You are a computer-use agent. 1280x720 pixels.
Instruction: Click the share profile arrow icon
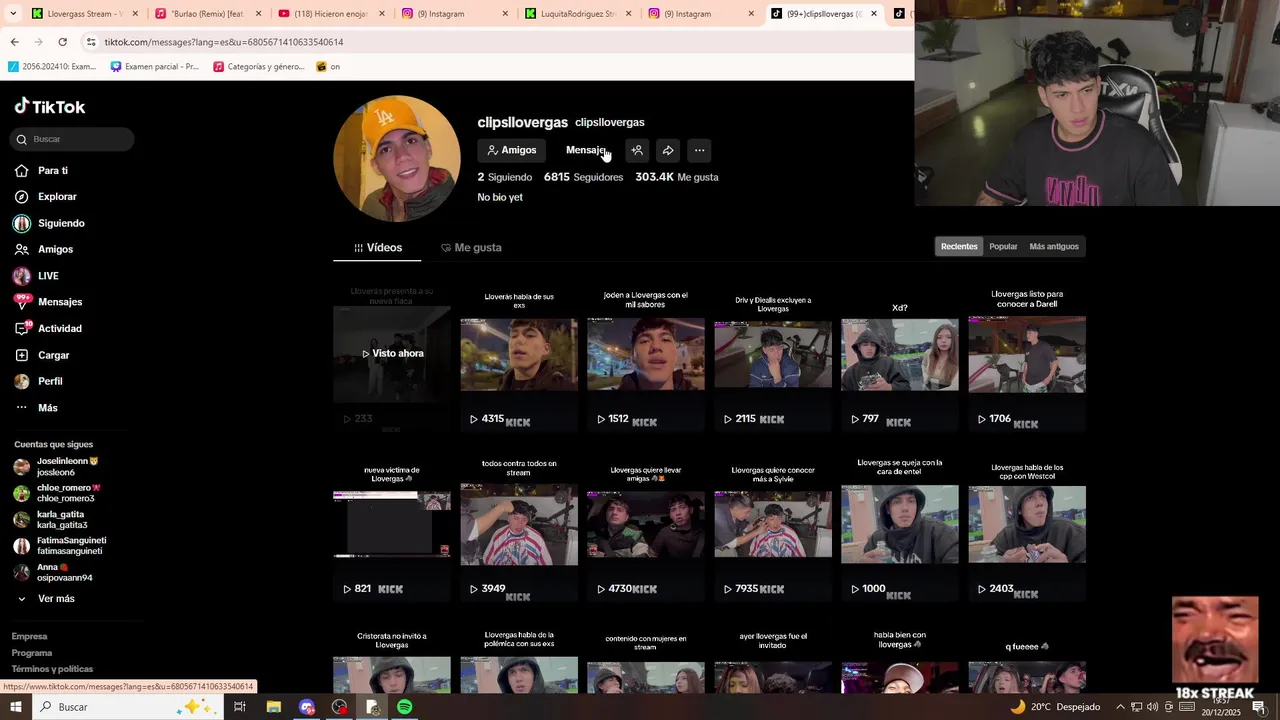[x=668, y=150]
